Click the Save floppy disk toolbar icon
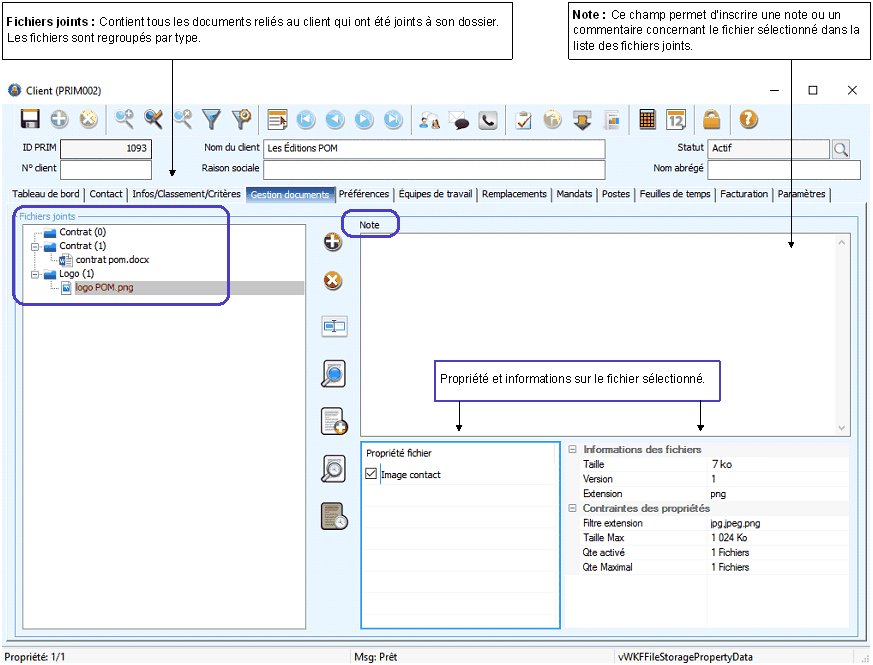 pyautogui.click(x=30, y=120)
